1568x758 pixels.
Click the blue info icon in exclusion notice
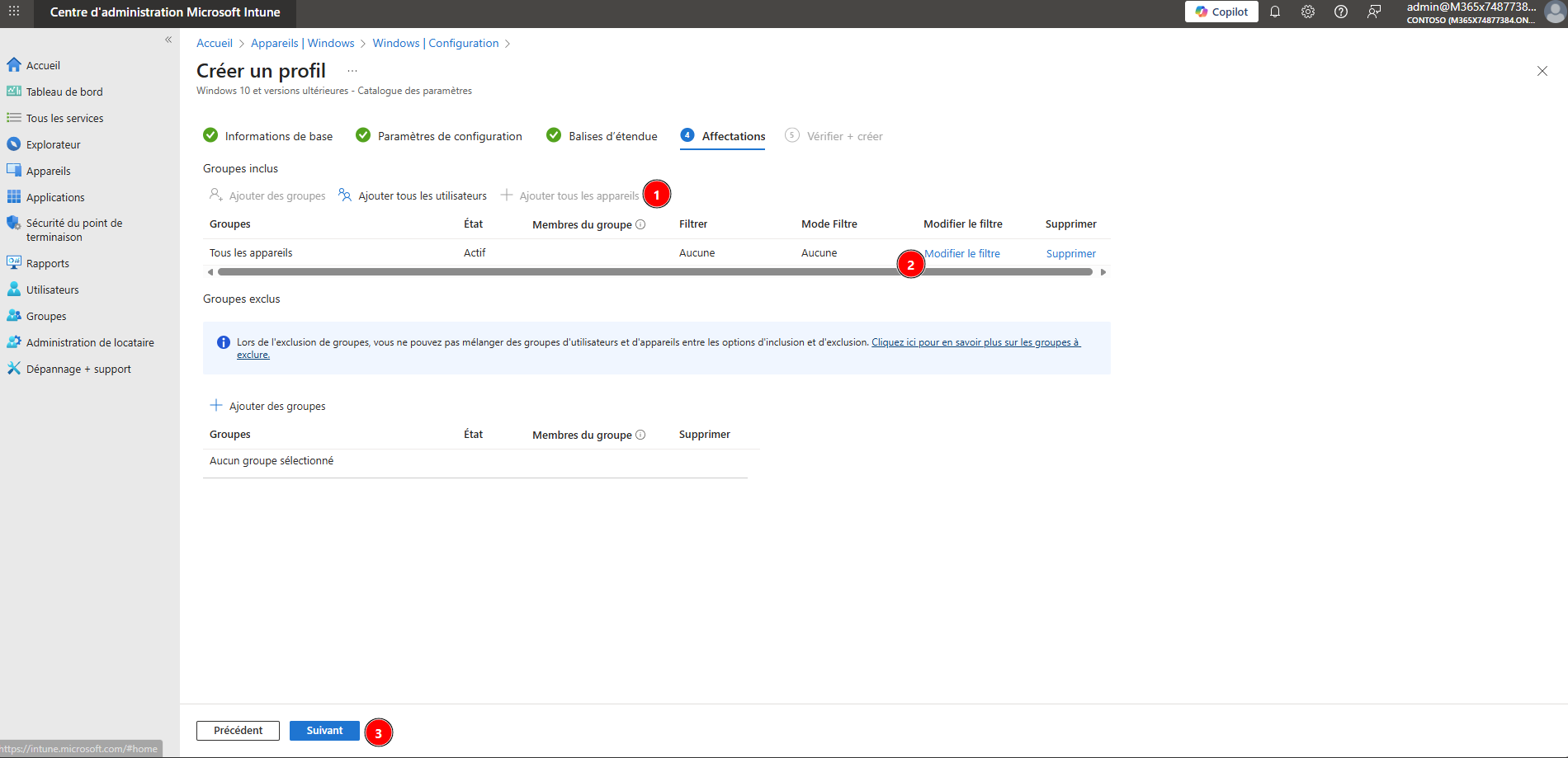coord(223,342)
